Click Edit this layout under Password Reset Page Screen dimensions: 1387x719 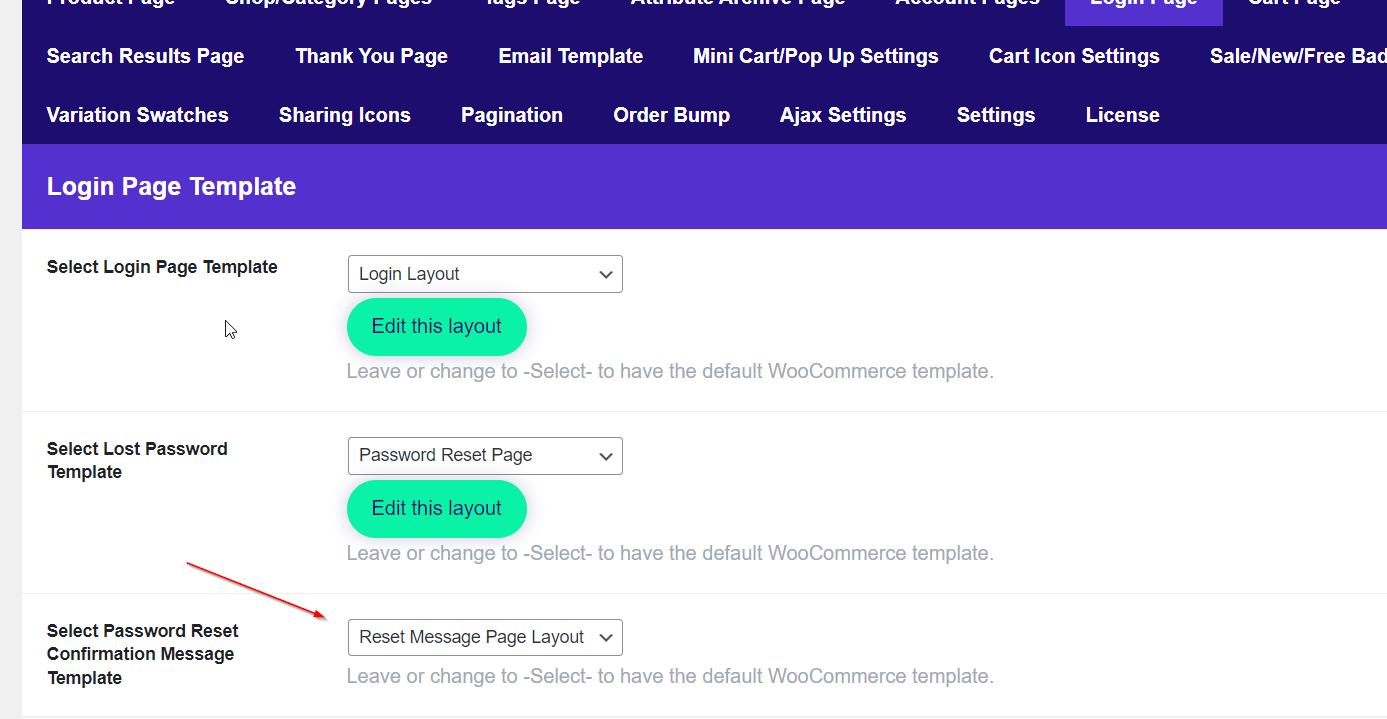coord(436,509)
